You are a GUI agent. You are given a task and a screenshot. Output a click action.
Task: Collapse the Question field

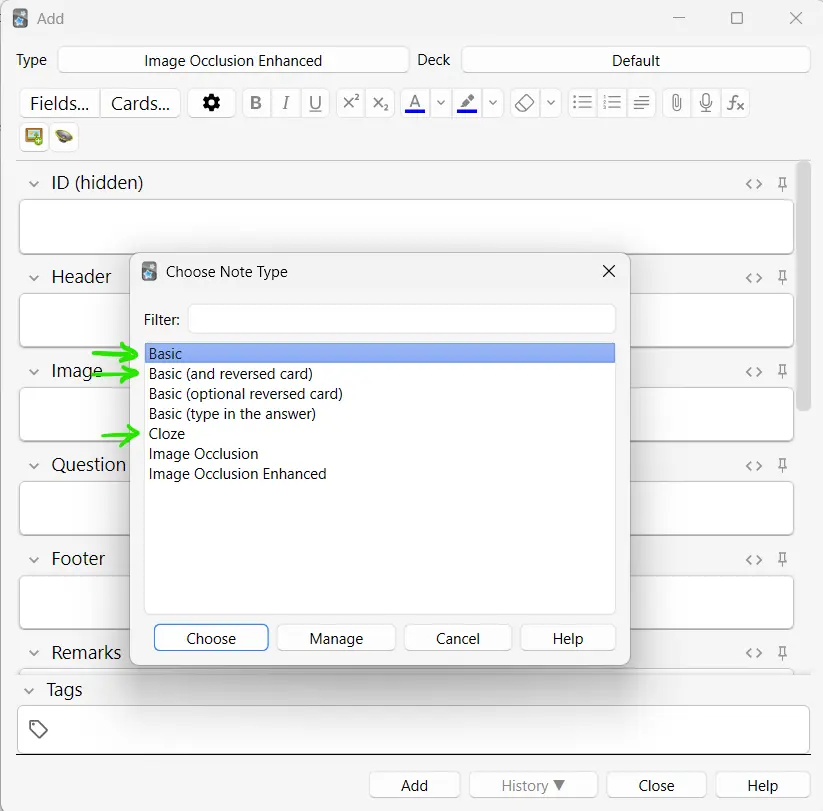[x=34, y=466]
